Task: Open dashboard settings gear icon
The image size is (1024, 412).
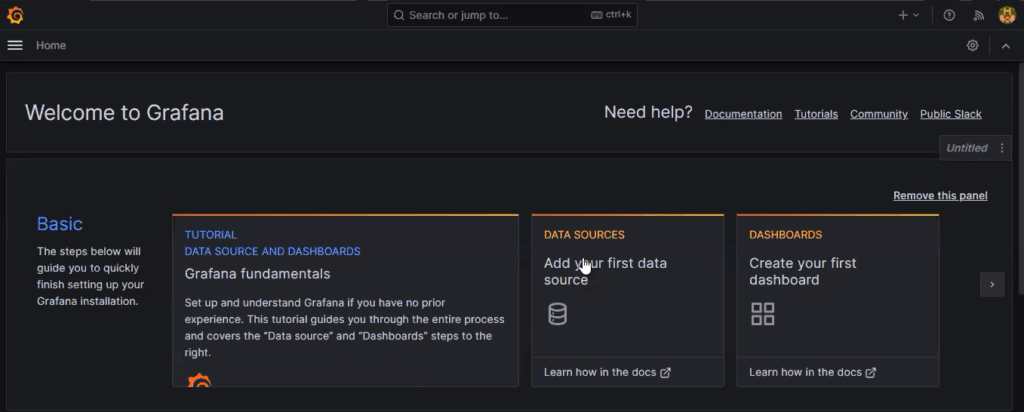Action: pyautogui.click(x=972, y=45)
